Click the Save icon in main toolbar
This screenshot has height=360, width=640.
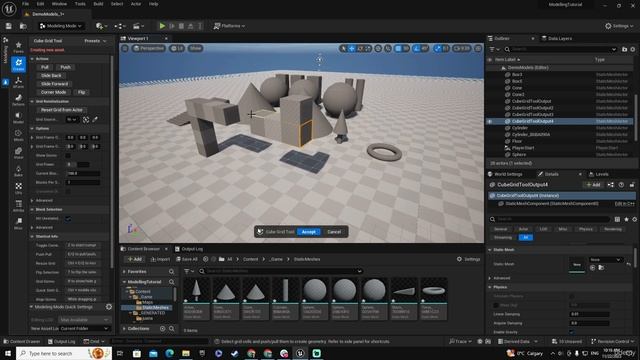click(9, 26)
